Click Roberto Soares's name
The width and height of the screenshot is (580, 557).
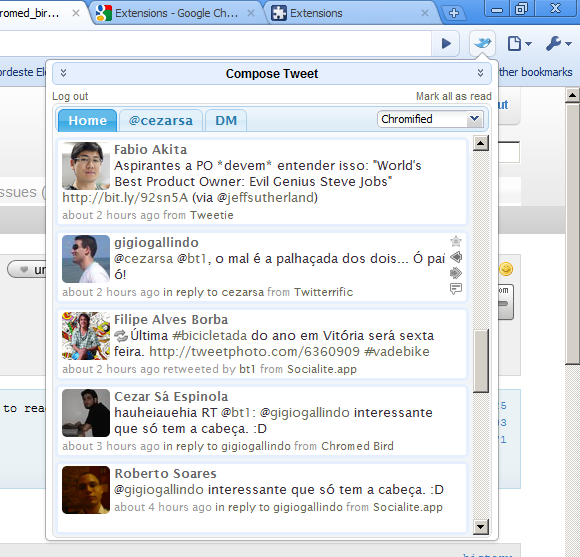point(165,473)
